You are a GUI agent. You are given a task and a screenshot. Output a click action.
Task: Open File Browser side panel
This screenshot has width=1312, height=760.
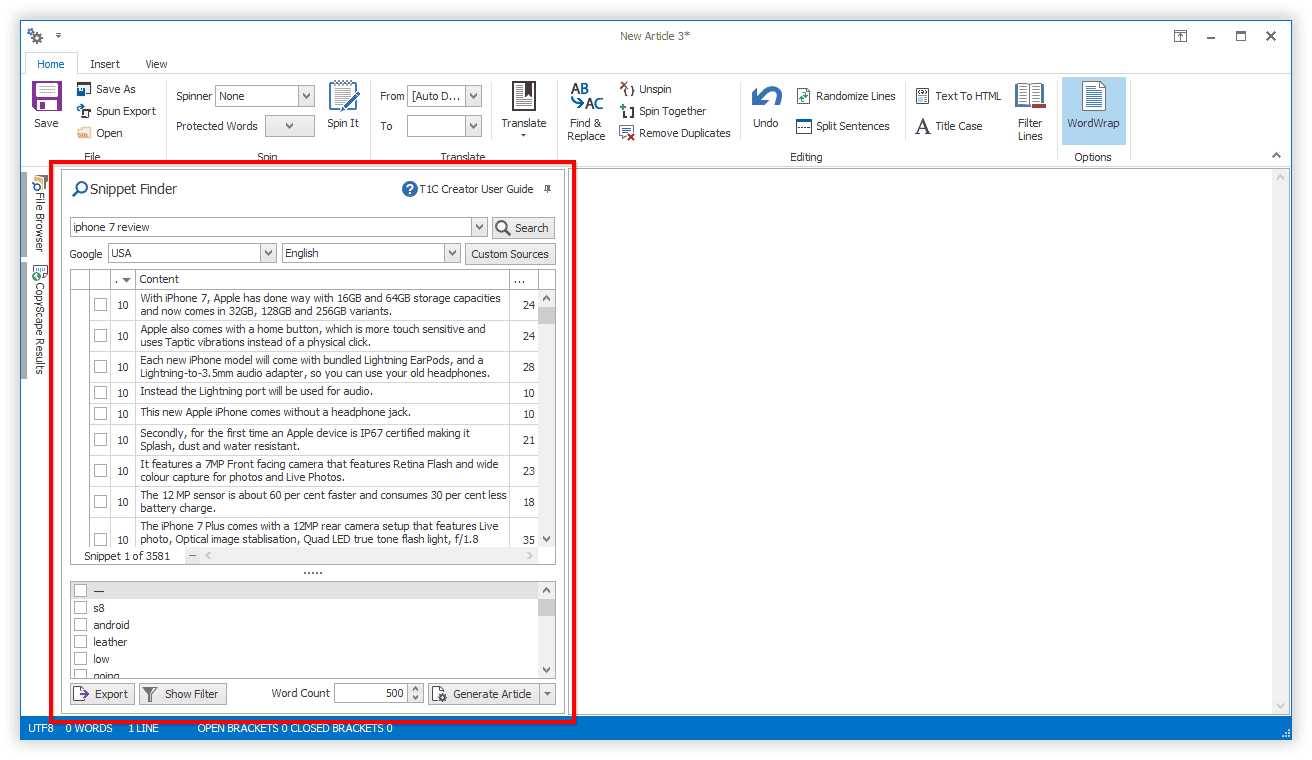(40, 213)
